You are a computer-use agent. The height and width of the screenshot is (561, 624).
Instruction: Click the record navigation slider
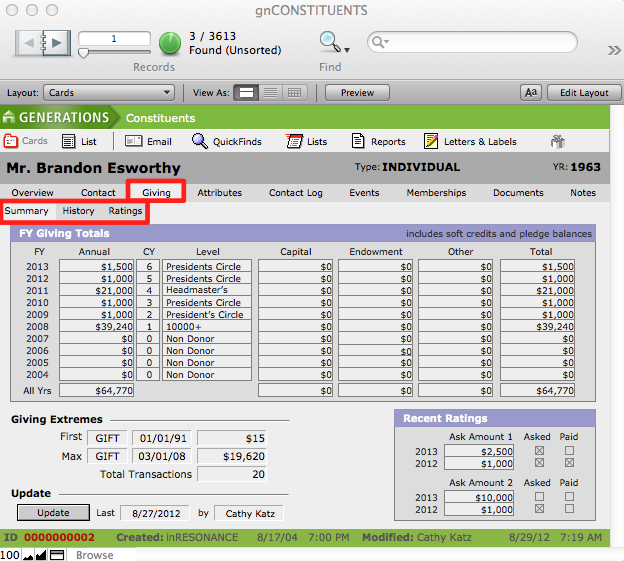coord(85,53)
